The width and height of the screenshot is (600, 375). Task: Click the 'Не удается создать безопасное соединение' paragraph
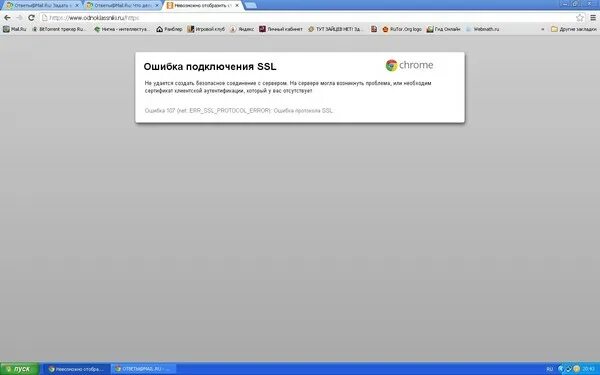[x=288, y=87]
